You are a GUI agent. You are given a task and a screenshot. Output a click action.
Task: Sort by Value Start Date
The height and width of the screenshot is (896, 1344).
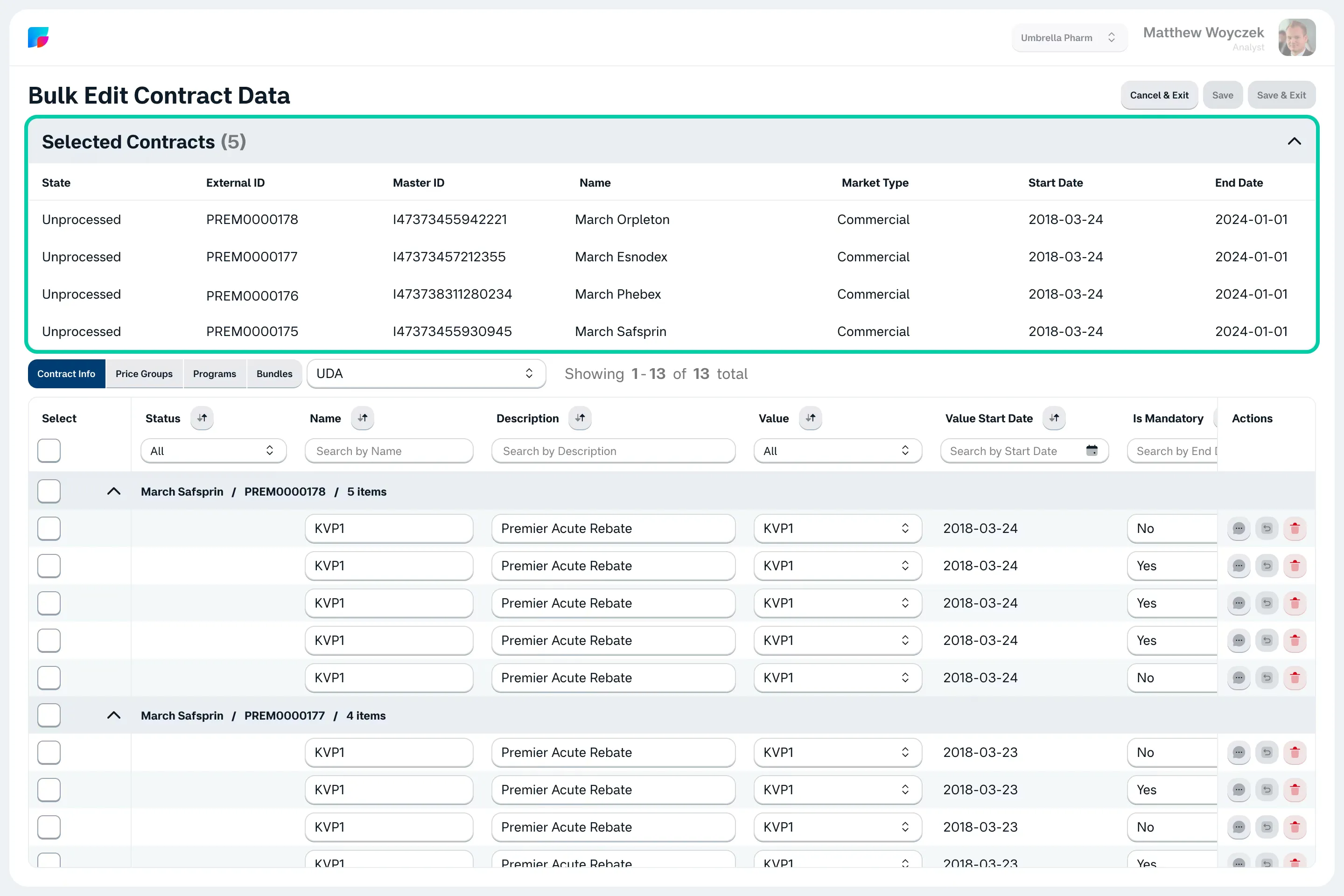[1054, 418]
